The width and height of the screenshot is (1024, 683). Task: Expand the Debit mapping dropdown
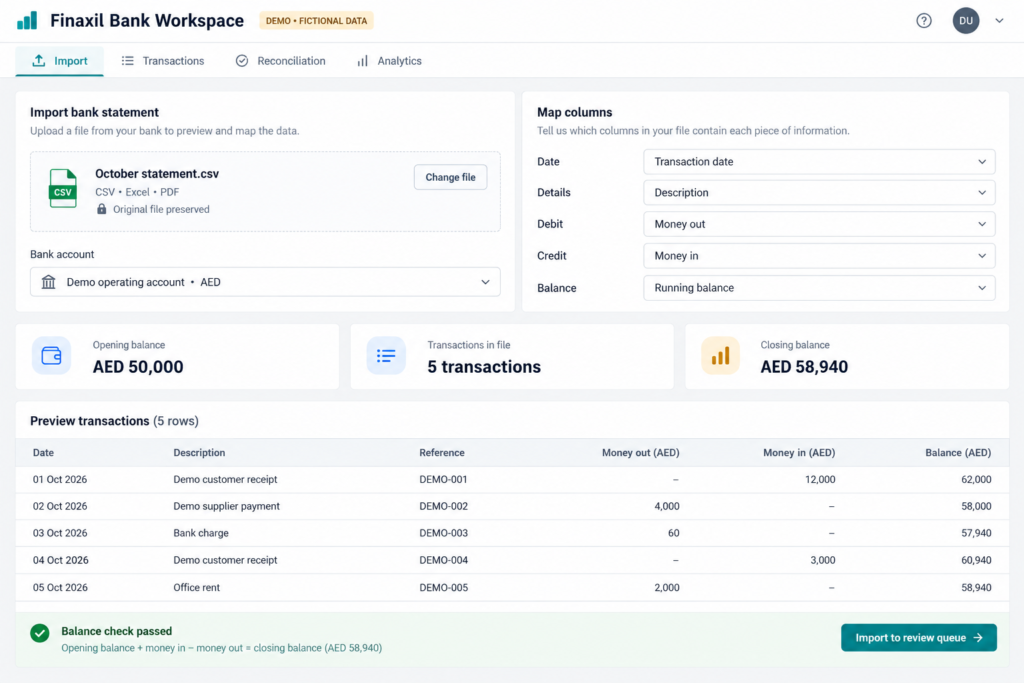pyautogui.click(x=819, y=224)
